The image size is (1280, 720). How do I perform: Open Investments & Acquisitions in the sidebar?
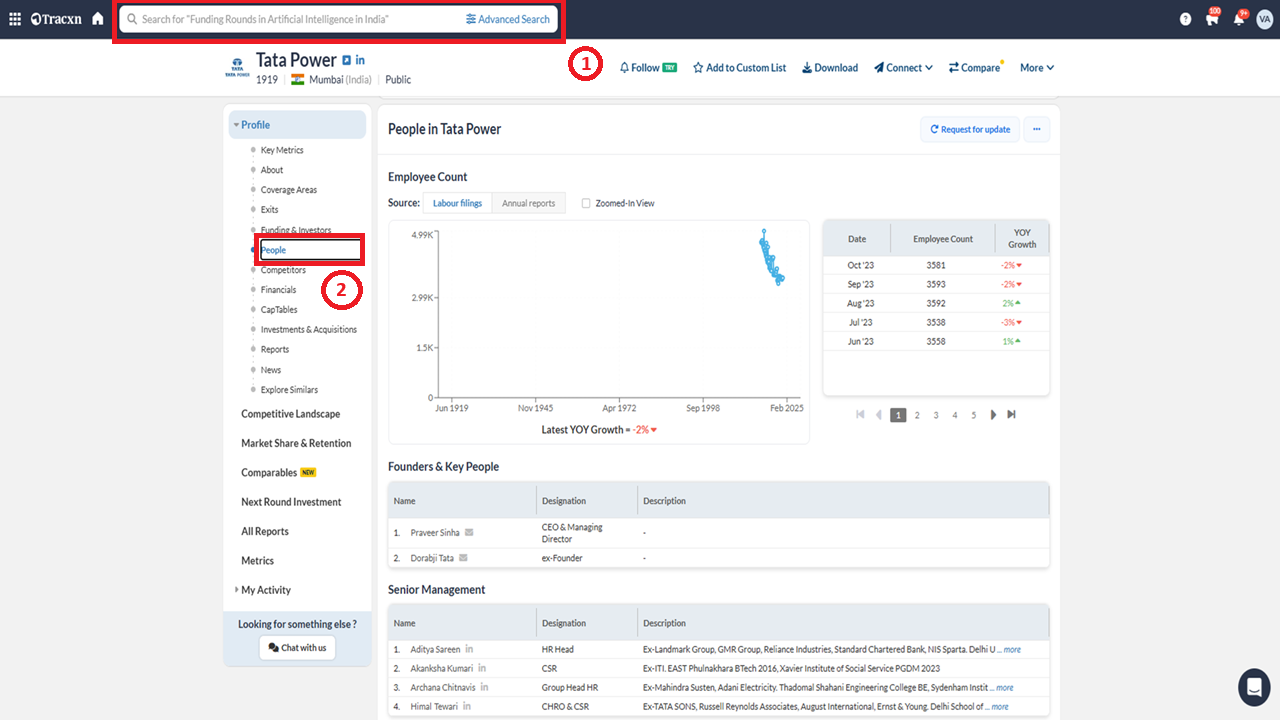tap(309, 330)
